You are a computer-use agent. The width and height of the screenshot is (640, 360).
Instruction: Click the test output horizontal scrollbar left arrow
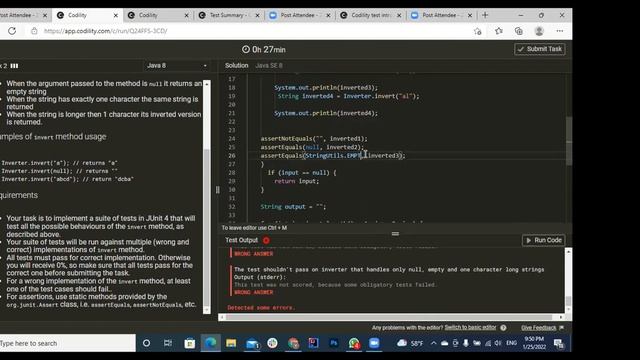(222, 317)
